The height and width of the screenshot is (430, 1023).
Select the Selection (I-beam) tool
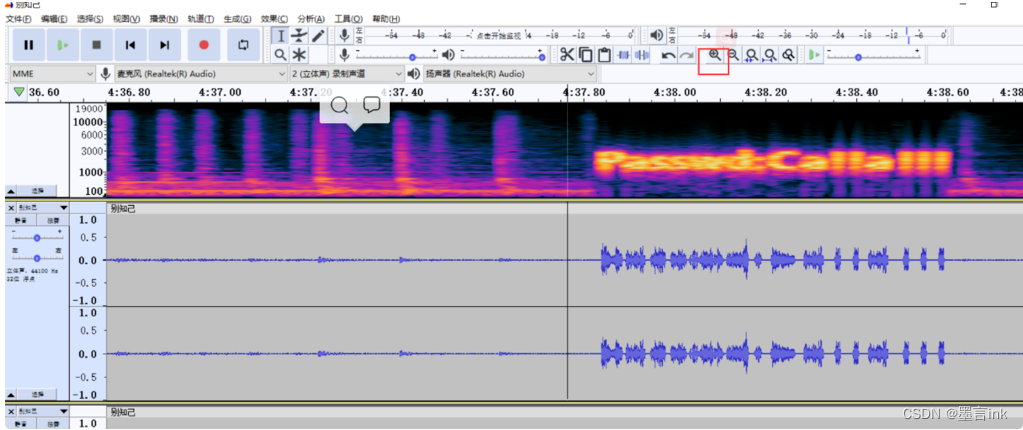click(281, 36)
